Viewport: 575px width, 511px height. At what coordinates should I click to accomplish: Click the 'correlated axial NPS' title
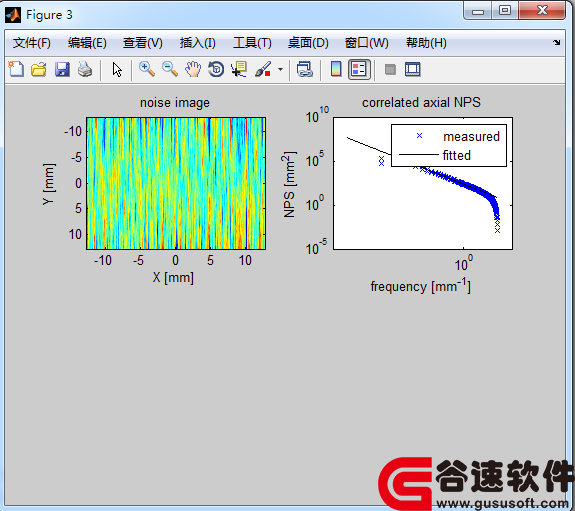(421, 103)
